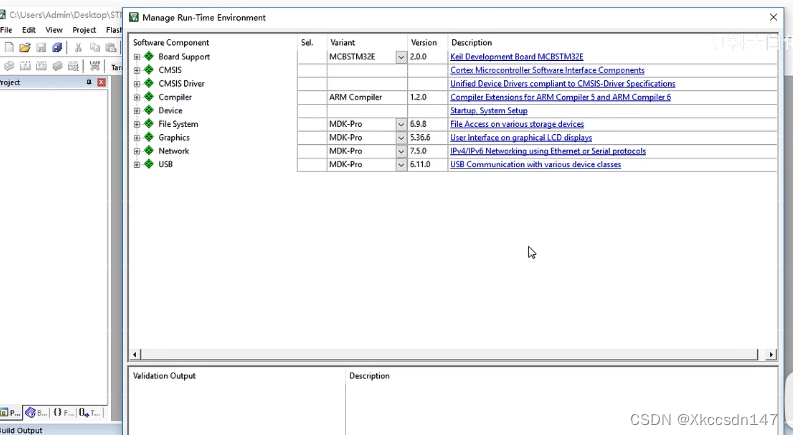This screenshot has width=793, height=435.
Task: Open IPv4/IPv6 Networking description link
Action: (x=548, y=151)
